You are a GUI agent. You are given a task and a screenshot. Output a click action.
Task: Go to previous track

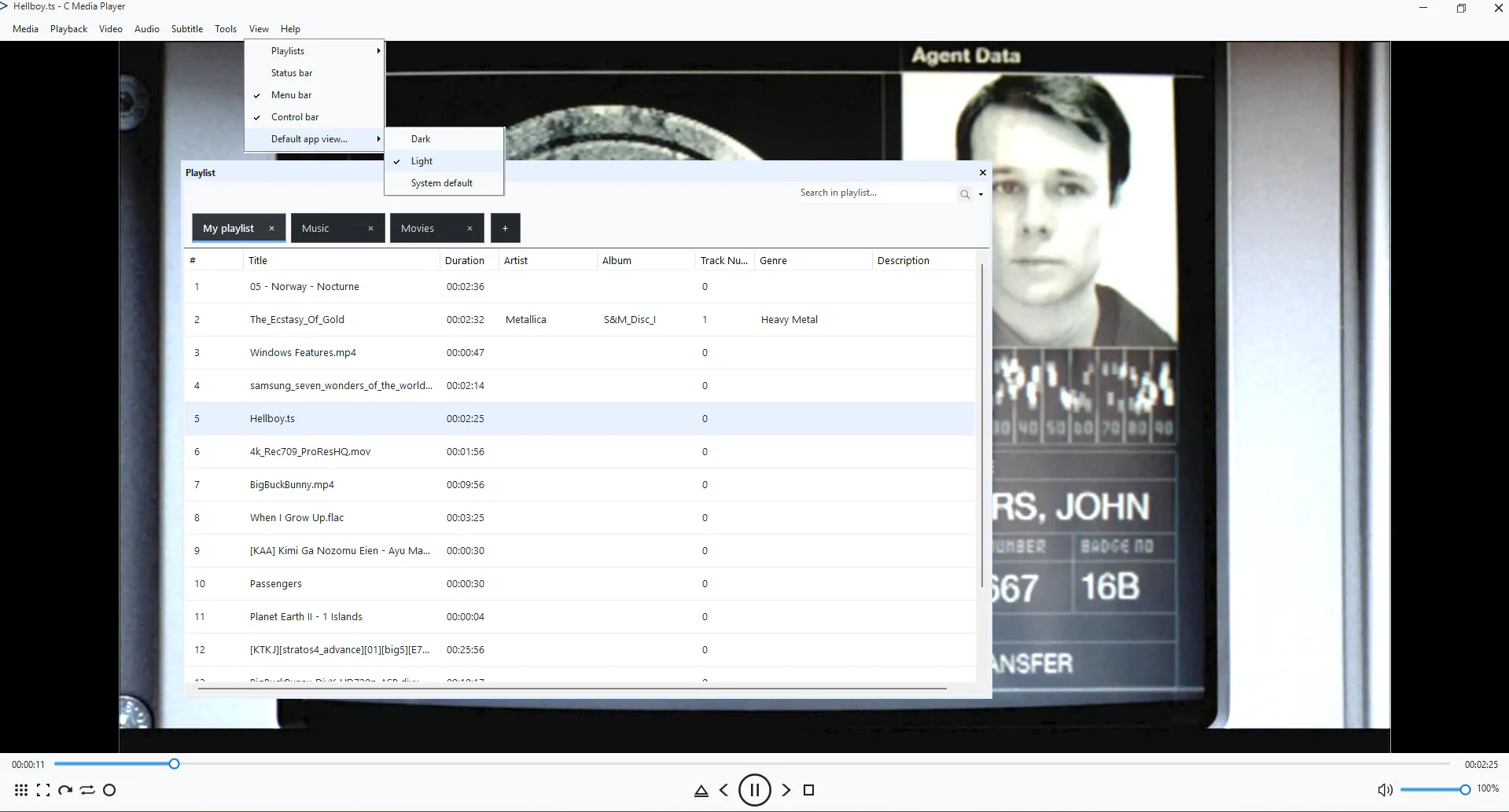pos(723,790)
